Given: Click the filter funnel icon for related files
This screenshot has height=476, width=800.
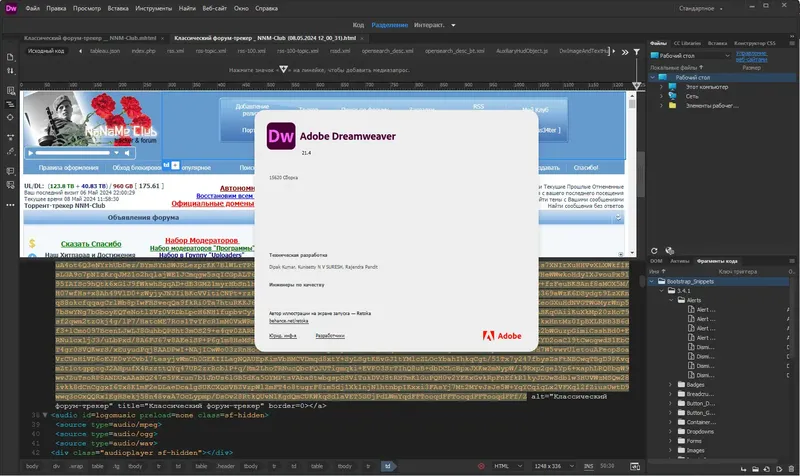Looking at the screenshot, I should click(637, 52).
